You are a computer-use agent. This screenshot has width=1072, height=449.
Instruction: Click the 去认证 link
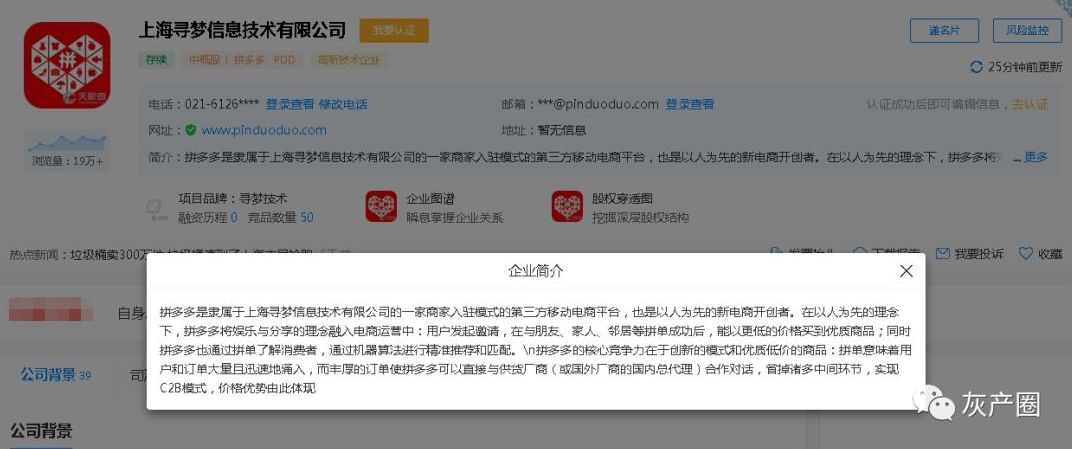pyautogui.click(x=1030, y=105)
